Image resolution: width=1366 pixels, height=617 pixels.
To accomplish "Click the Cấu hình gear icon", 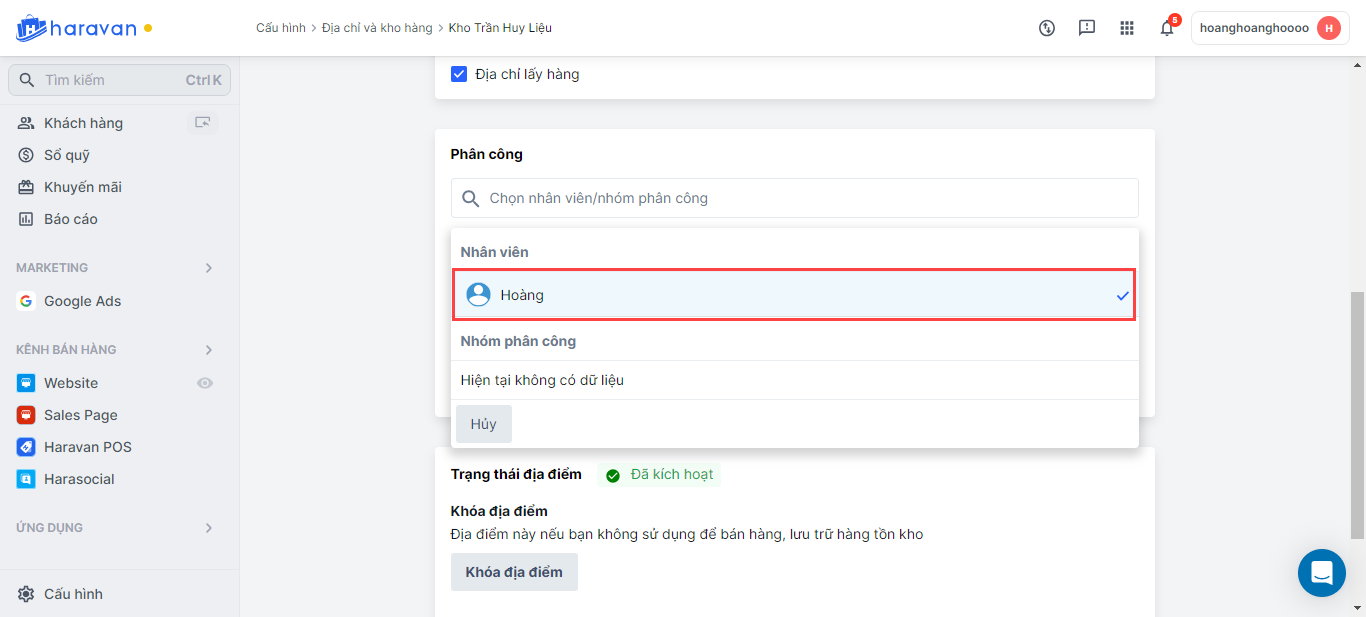I will 26,594.
